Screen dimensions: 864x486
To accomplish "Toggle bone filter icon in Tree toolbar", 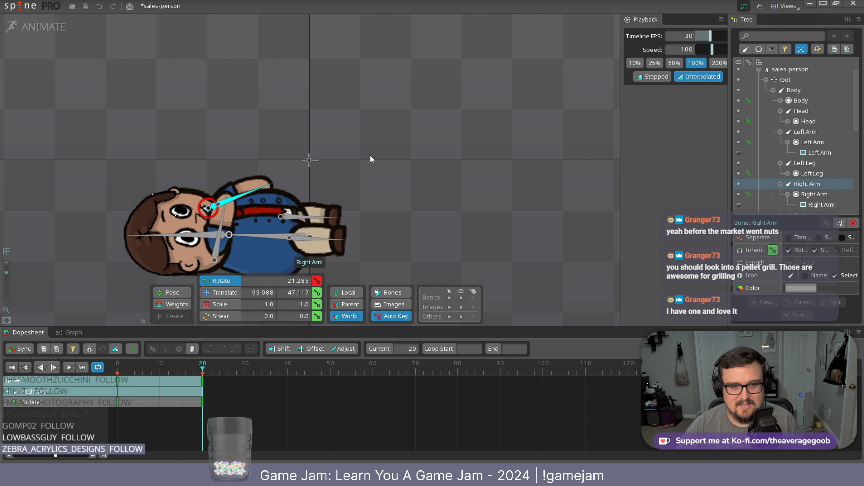I will tap(746, 50).
